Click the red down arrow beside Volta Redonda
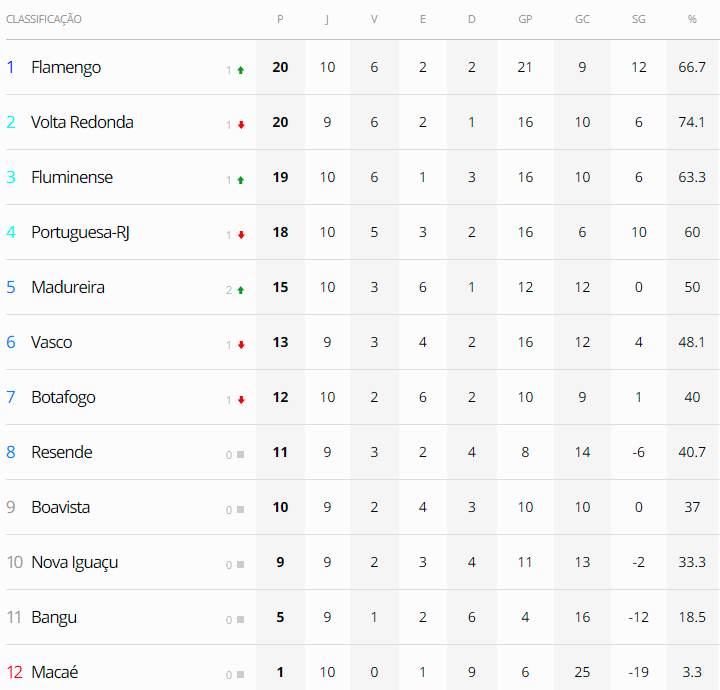 coord(240,125)
